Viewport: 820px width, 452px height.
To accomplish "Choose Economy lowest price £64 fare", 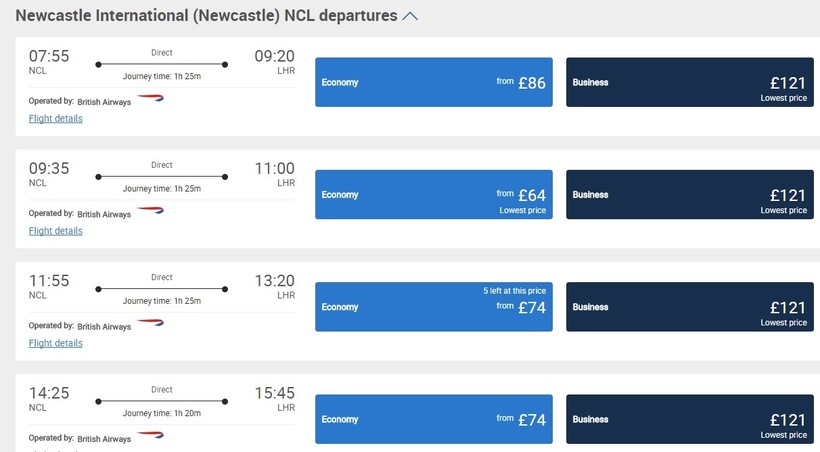I will pos(434,195).
